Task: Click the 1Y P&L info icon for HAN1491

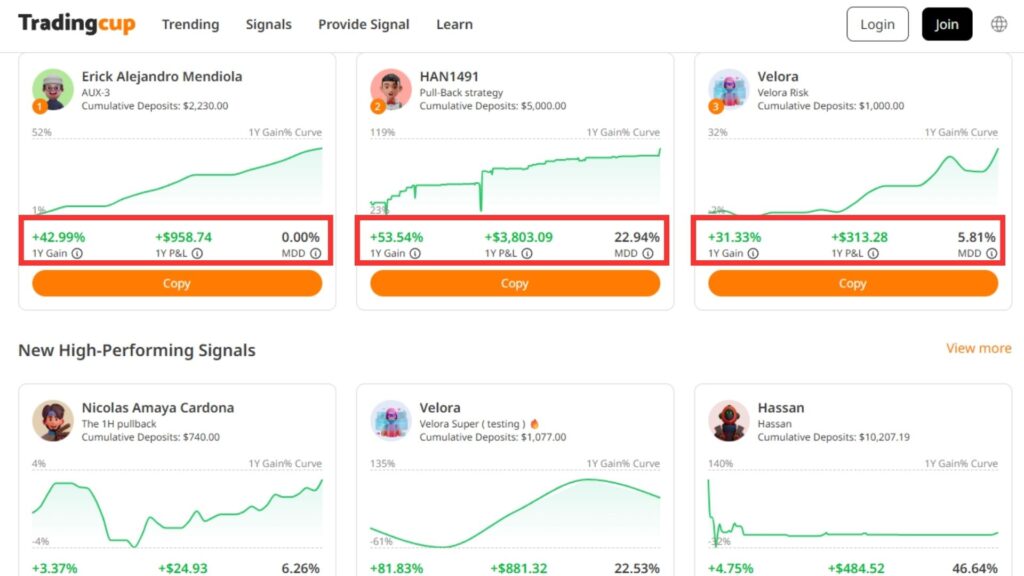Action: point(535,254)
